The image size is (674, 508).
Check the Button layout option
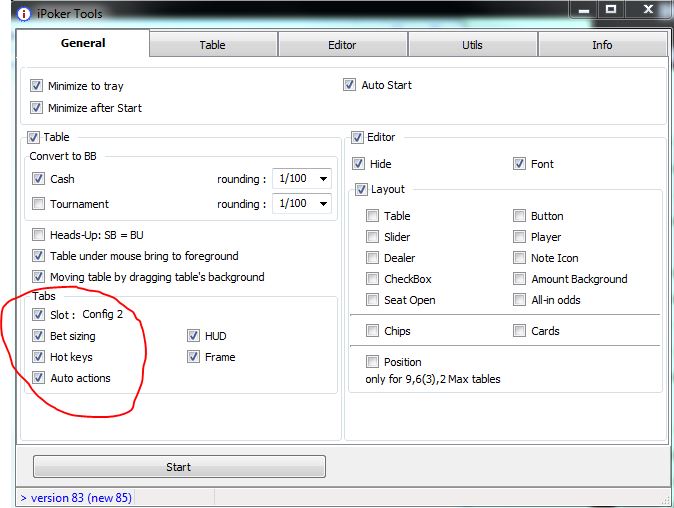click(519, 216)
